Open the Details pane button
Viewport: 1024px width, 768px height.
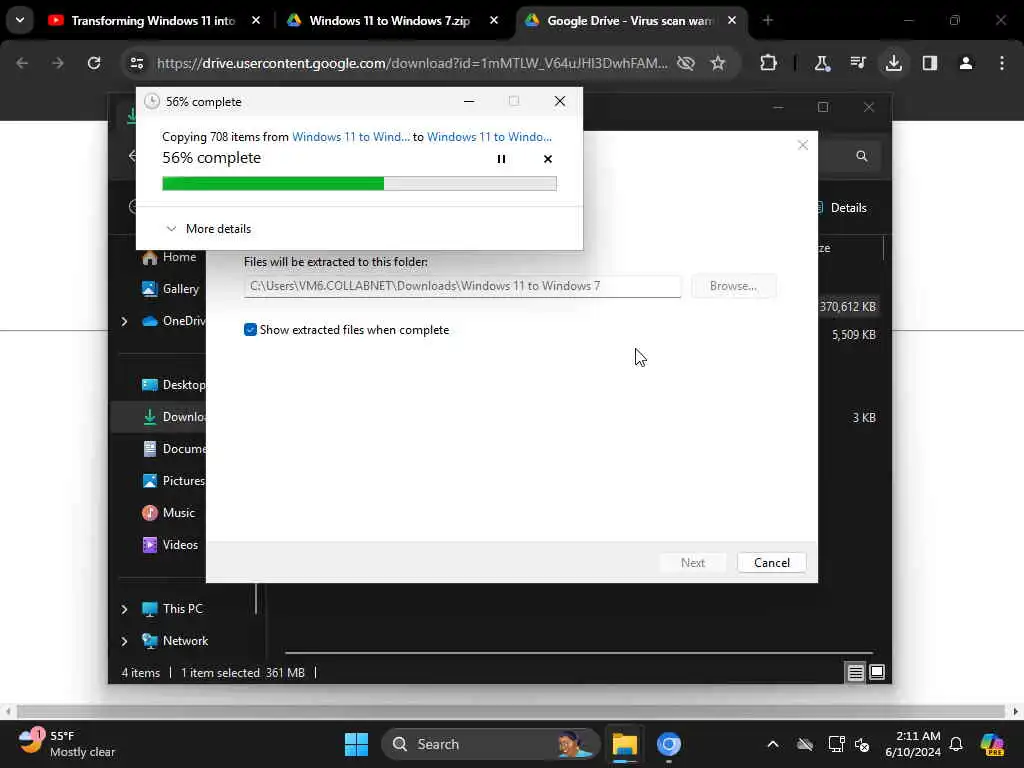tap(842, 208)
